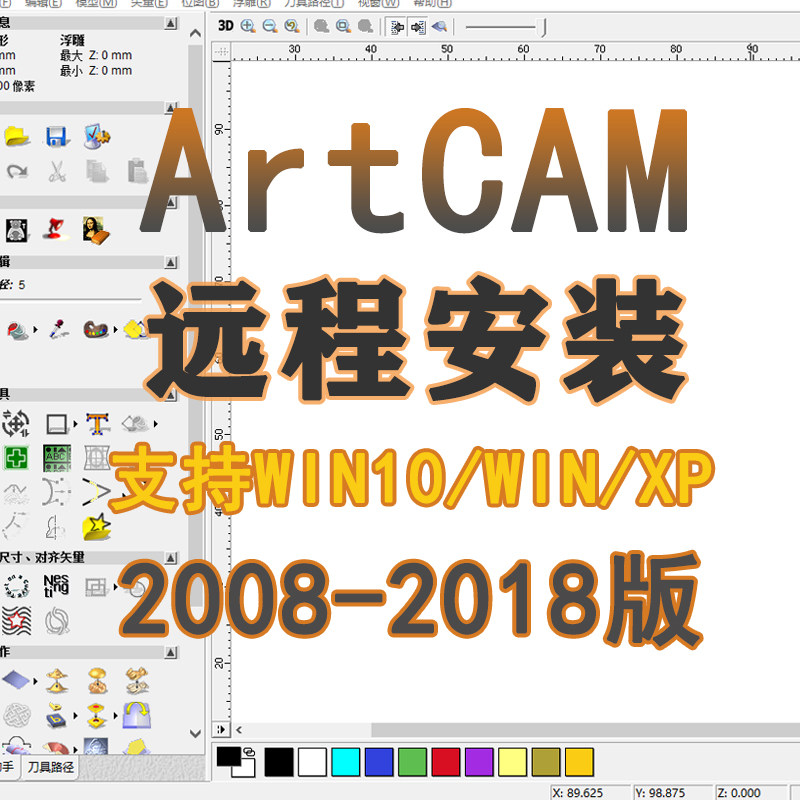Open the teddy bear relief clipart icon
This screenshot has width=800, height=800.
tap(17, 230)
